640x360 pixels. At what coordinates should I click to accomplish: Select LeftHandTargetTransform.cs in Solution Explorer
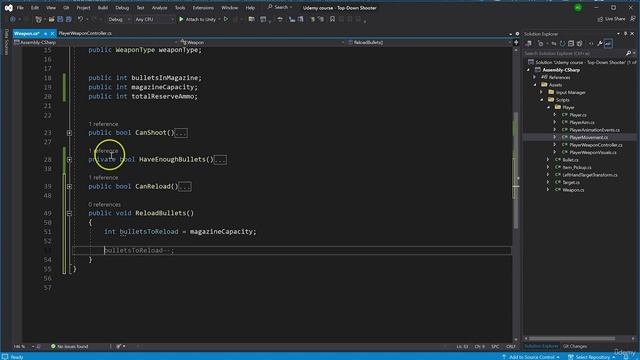click(590, 175)
